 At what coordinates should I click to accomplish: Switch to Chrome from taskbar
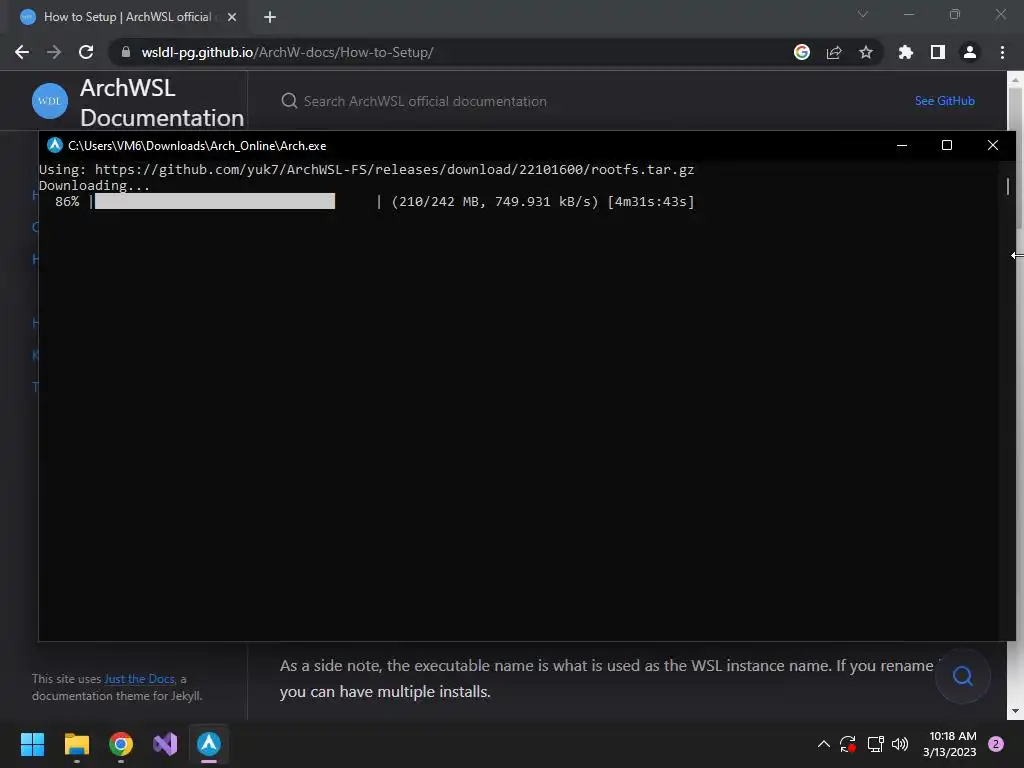point(121,744)
